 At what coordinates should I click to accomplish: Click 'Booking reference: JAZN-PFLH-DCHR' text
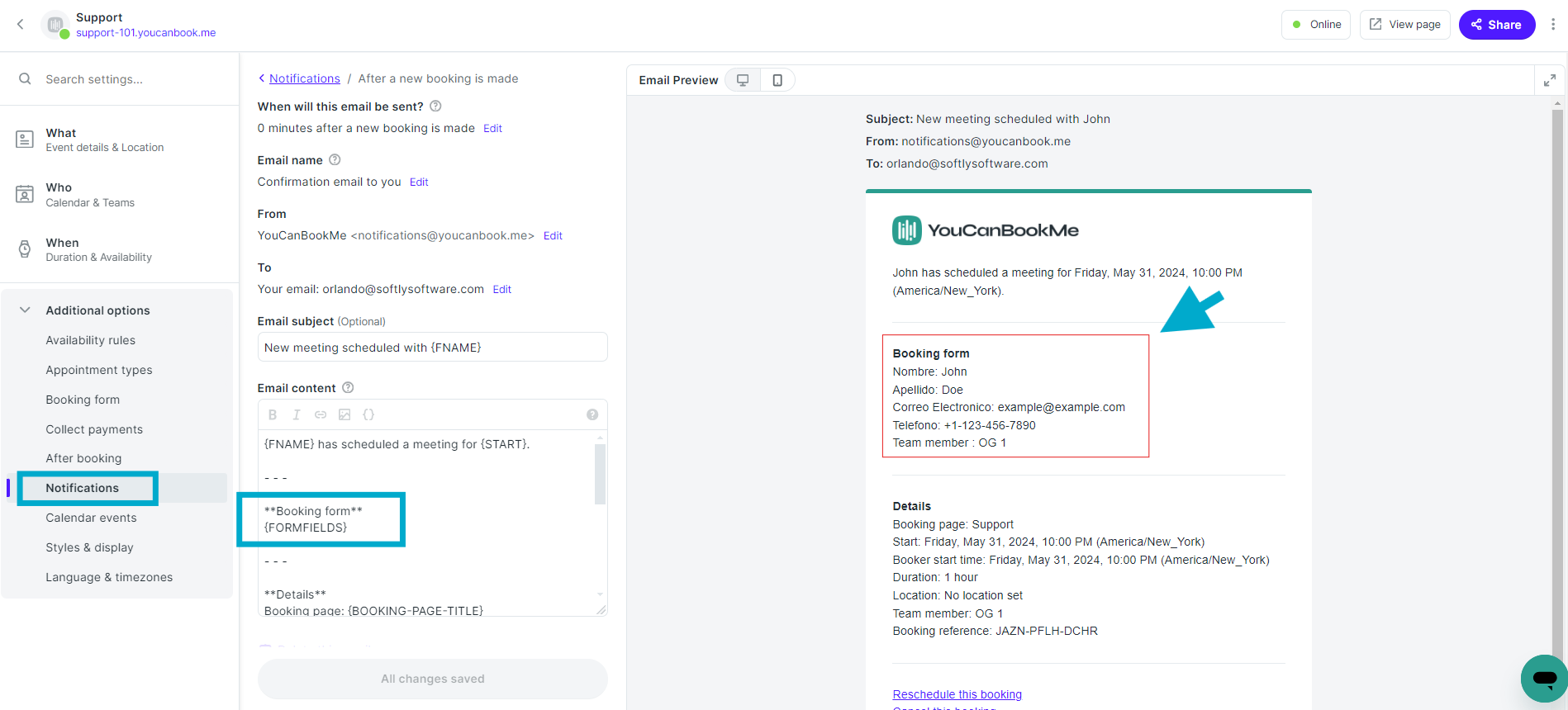point(995,631)
